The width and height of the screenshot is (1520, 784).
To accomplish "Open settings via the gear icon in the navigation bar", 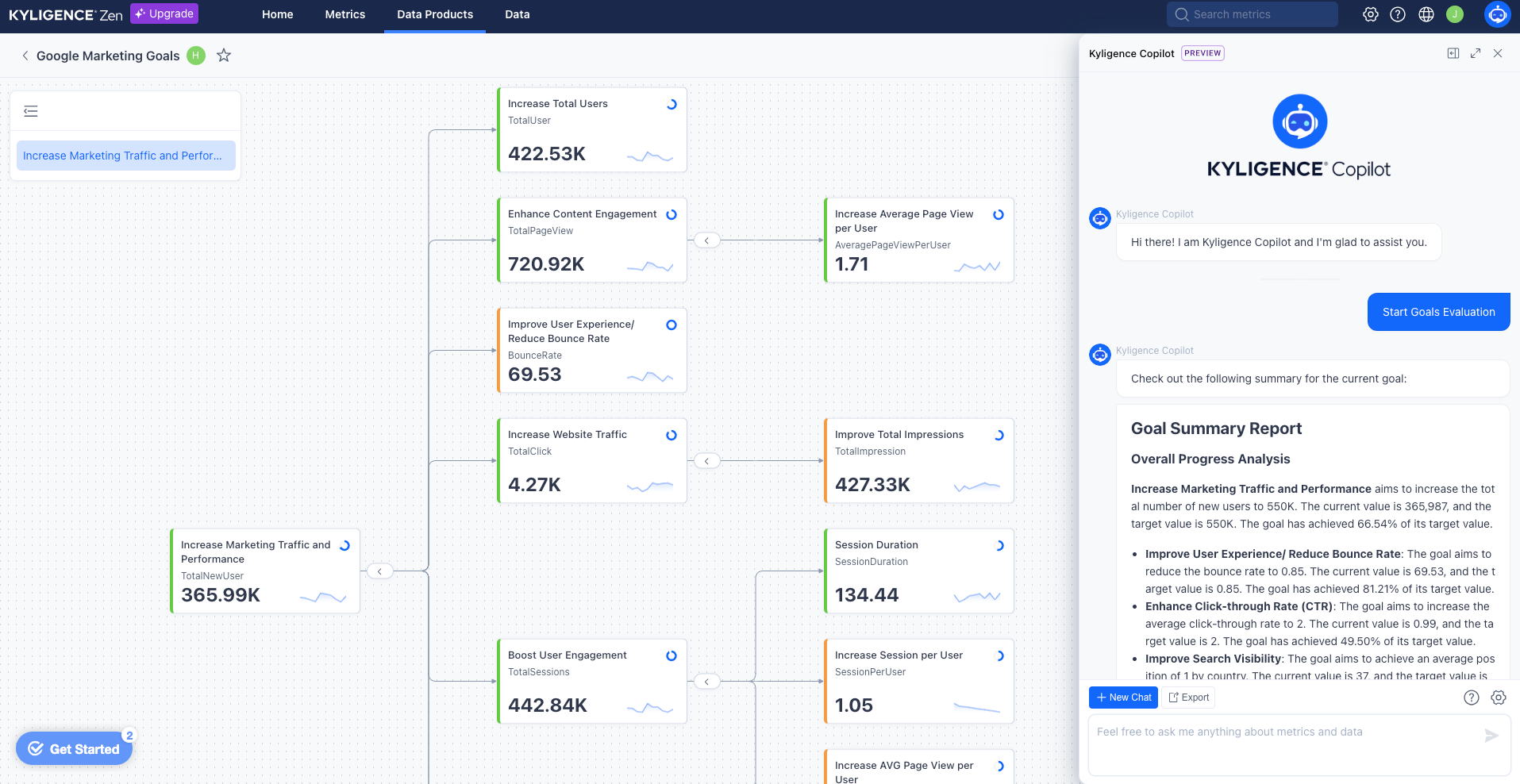I will (1371, 14).
